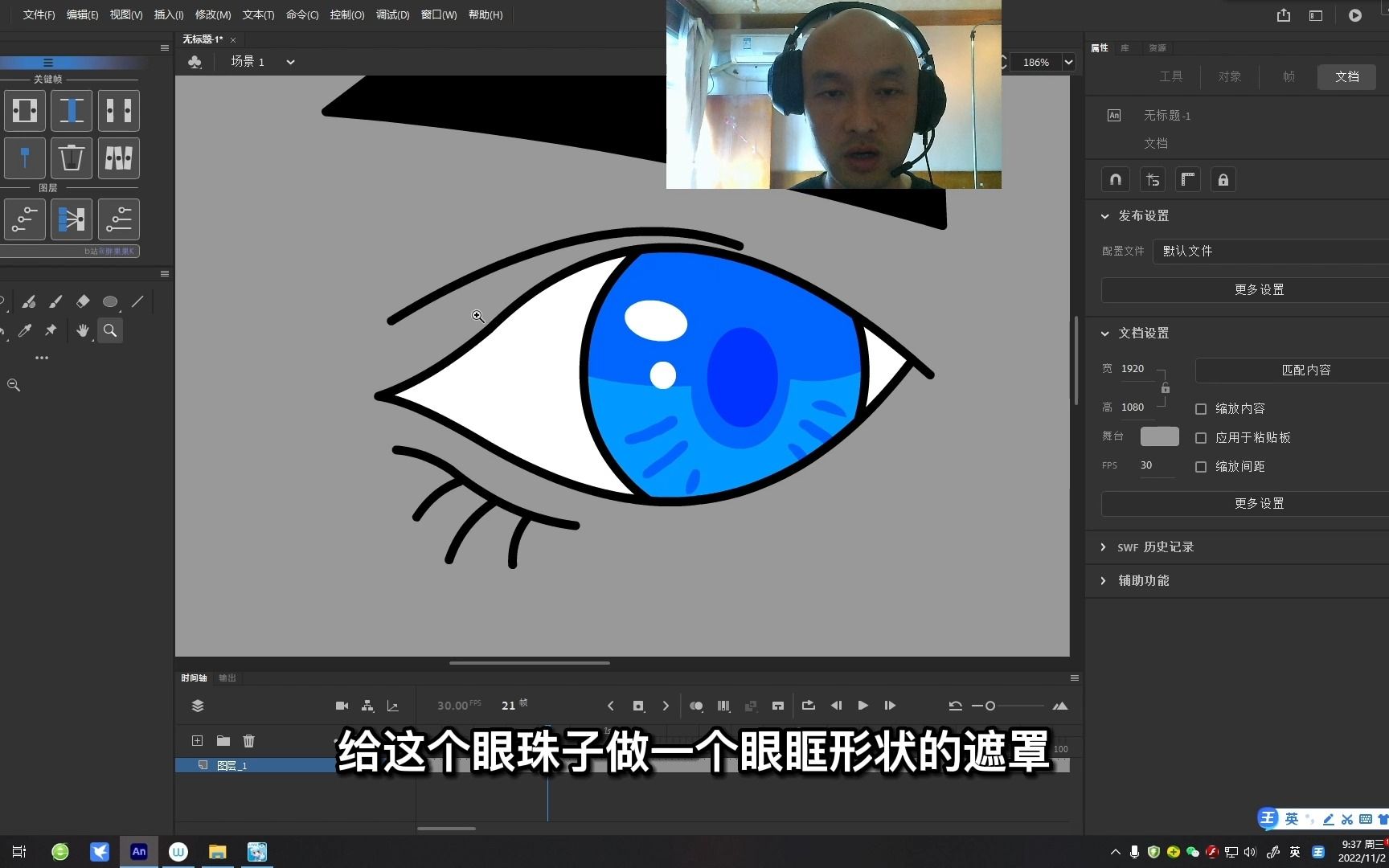
Task: Select the Asset Warp pin tool
Action: click(51, 330)
